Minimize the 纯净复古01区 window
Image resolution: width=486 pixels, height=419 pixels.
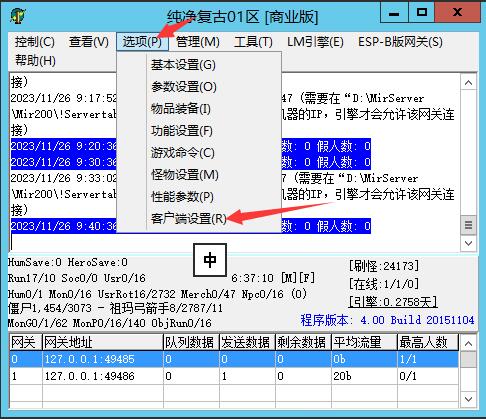pos(394,13)
